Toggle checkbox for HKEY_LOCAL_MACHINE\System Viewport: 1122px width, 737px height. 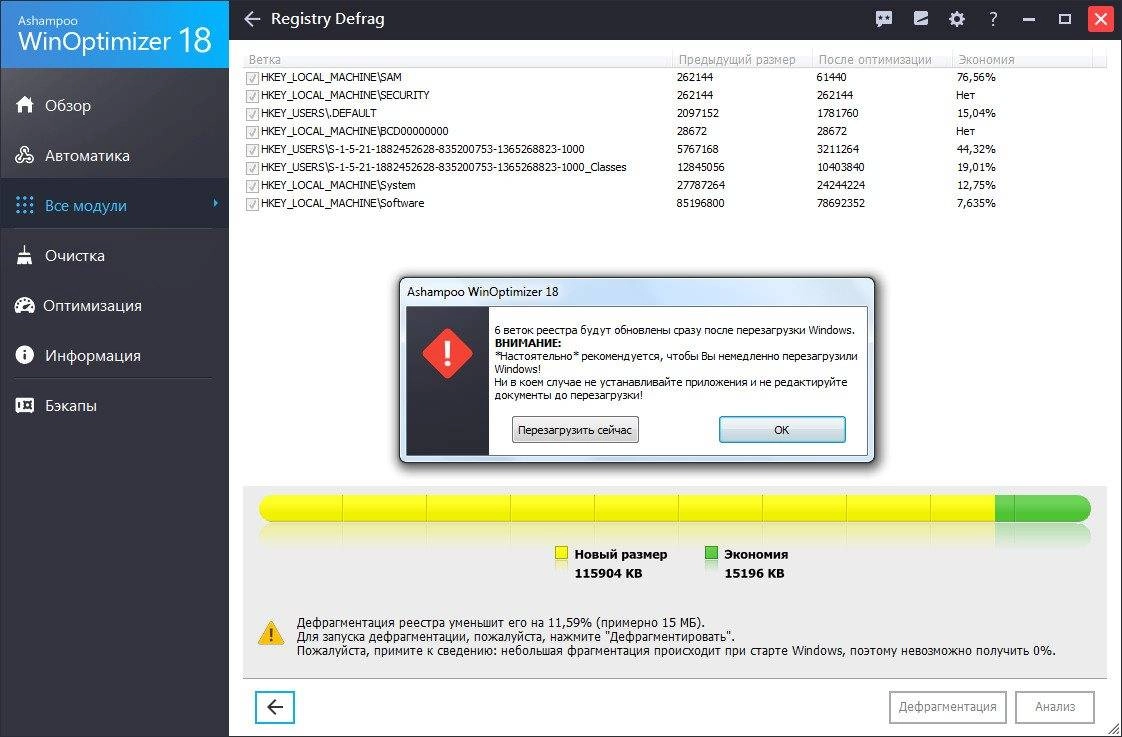252,186
